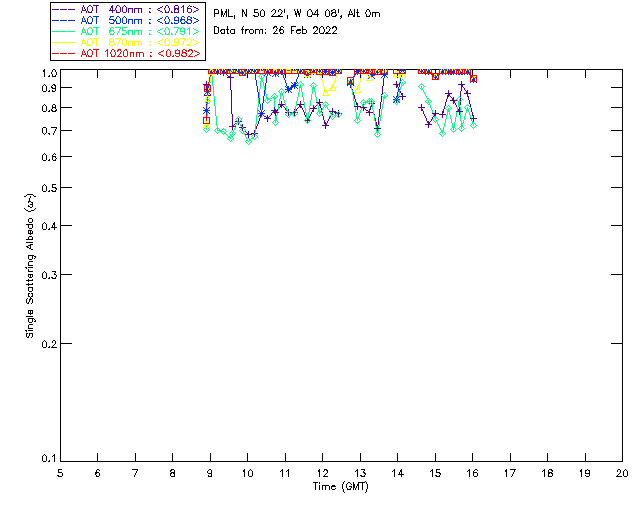The image size is (640, 512).
Task: Click the 0.8 y-axis tick label
Action: coord(49,108)
